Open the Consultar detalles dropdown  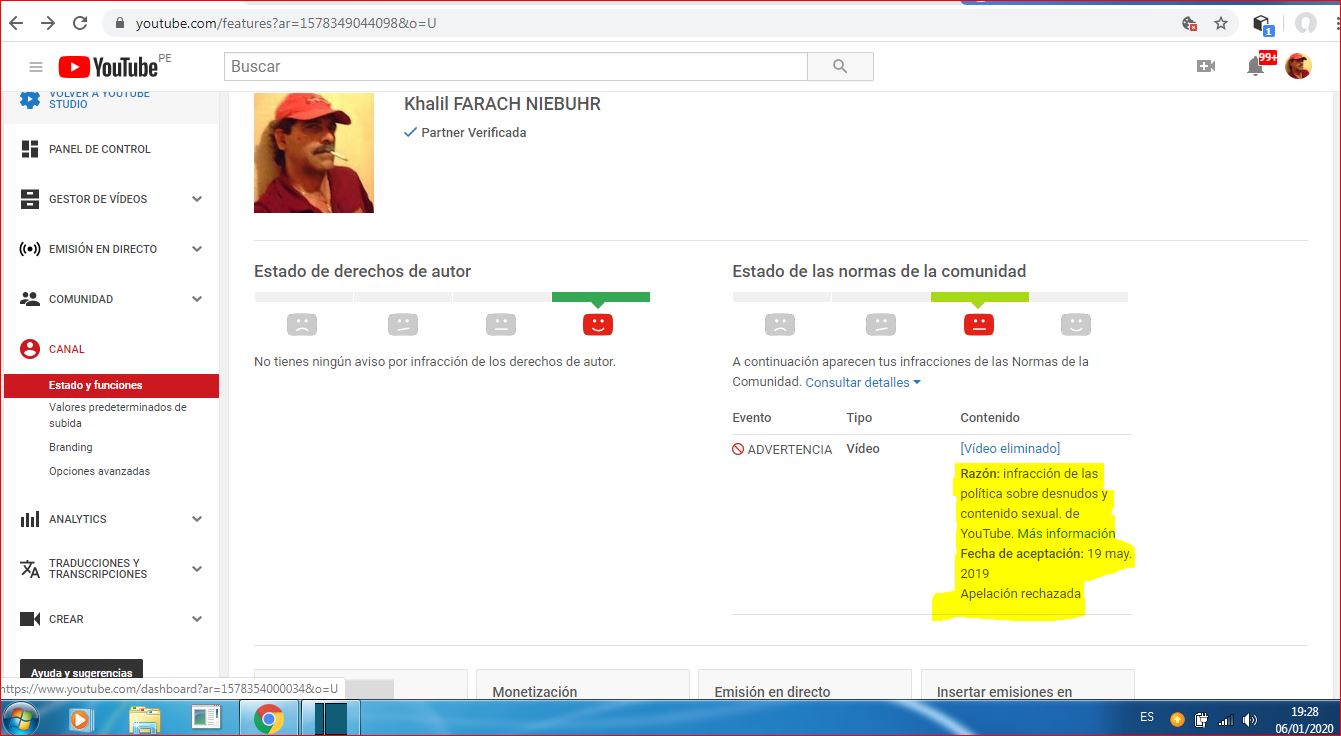(x=863, y=383)
